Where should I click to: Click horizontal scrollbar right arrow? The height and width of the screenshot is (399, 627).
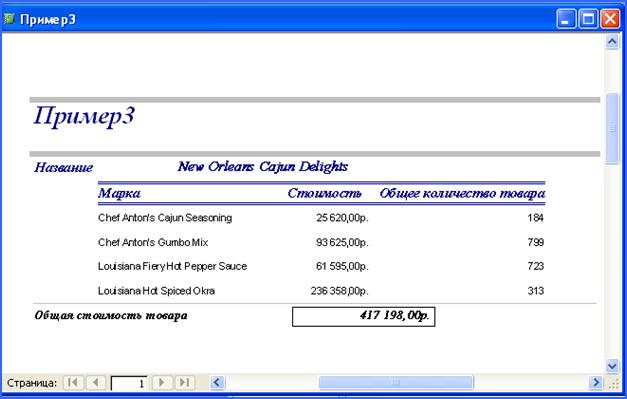click(595, 383)
